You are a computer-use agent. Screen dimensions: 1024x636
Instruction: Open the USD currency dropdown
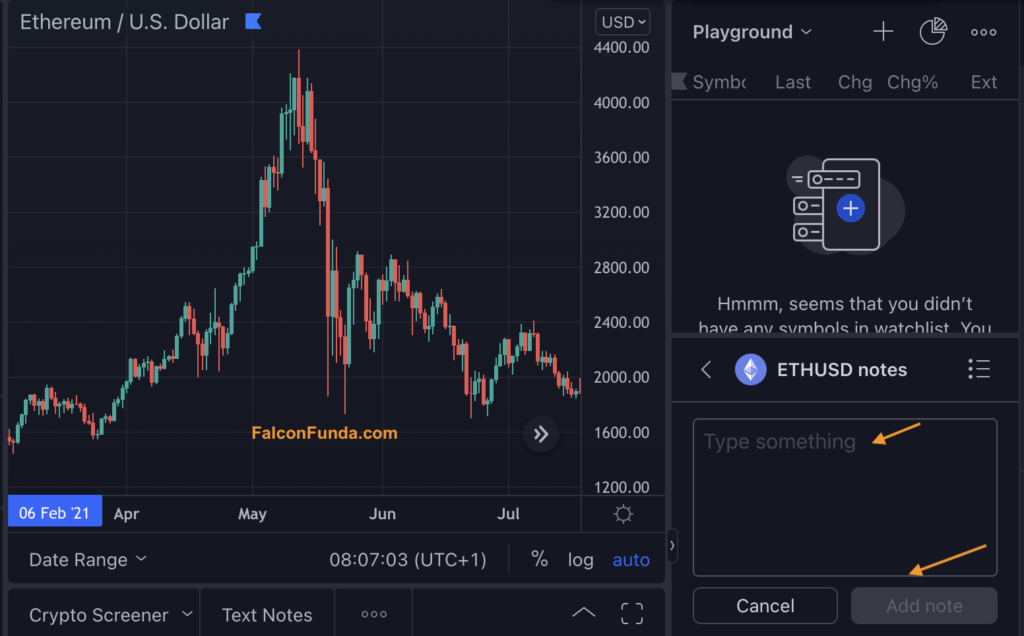[x=622, y=21]
